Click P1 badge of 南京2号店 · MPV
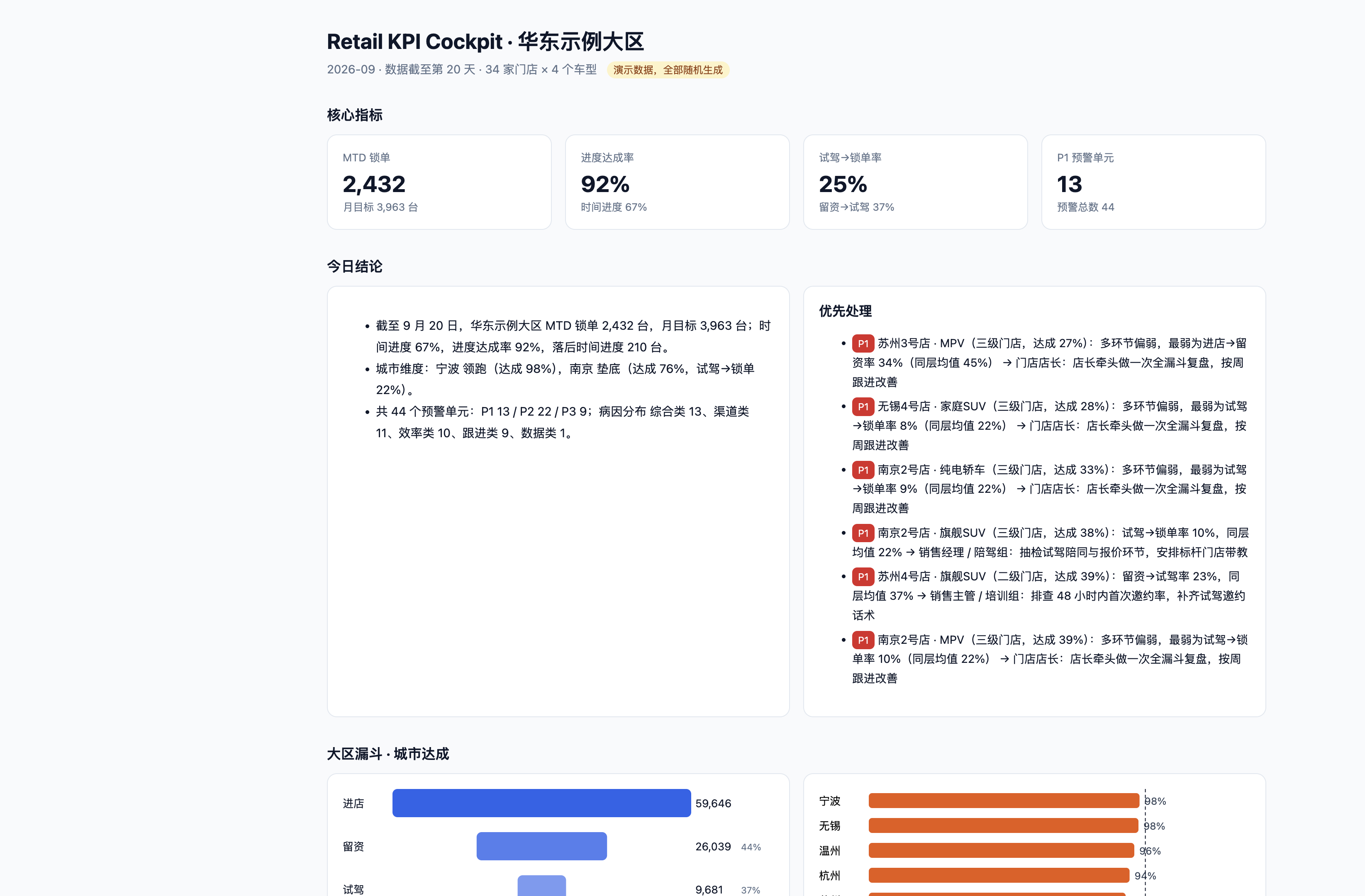Viewport: 1365px width, 896px height. (x=863, y=640)
